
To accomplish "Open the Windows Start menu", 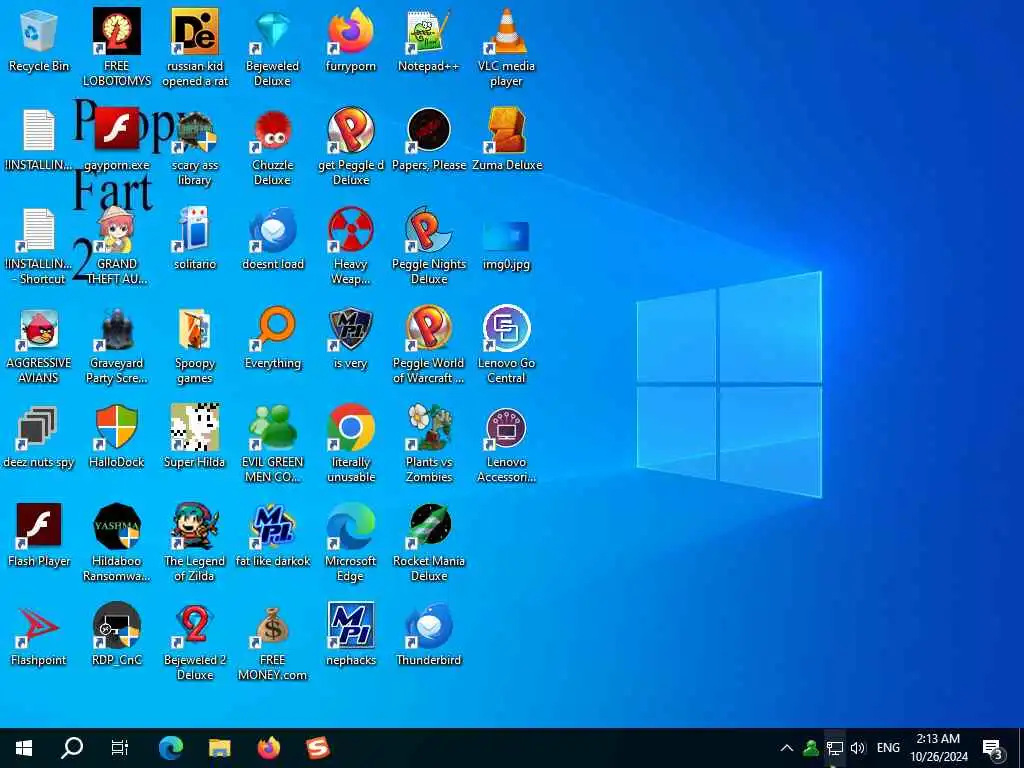I will point(24,748).
